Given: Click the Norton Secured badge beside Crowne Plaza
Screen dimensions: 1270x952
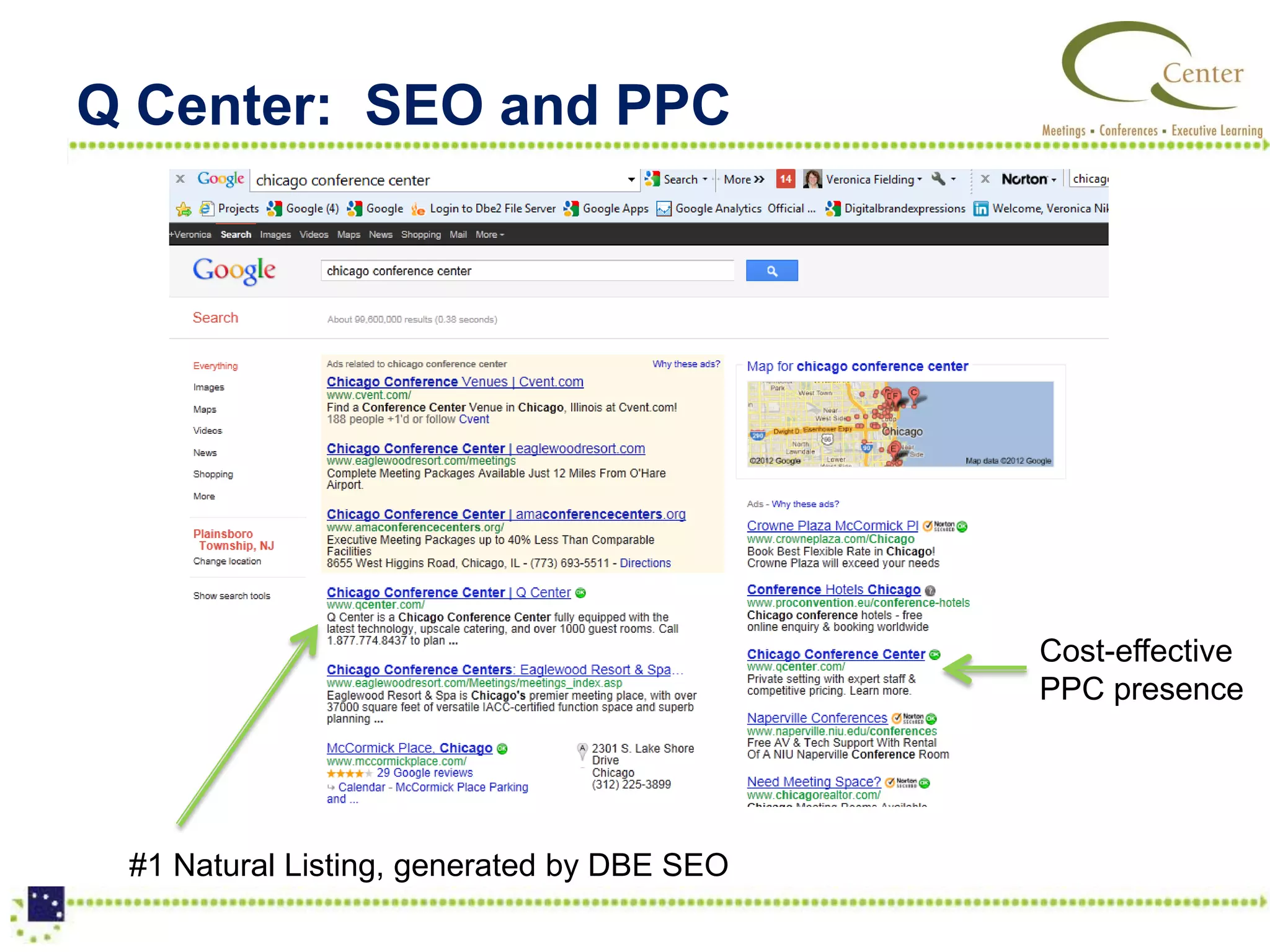Looking at the screenshot, I should [x=938, y=526].
